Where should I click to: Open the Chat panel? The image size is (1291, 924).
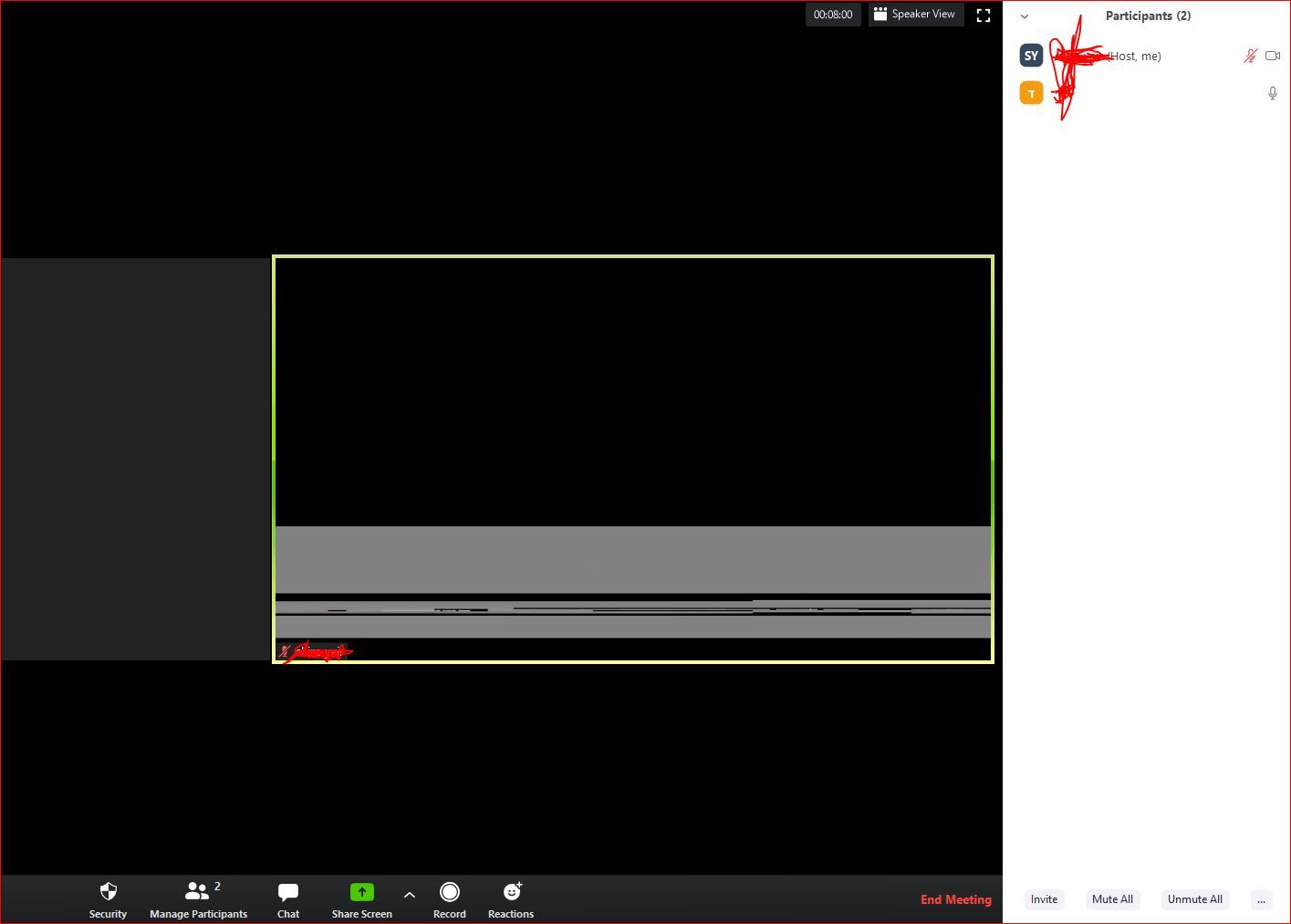(288, 899)
